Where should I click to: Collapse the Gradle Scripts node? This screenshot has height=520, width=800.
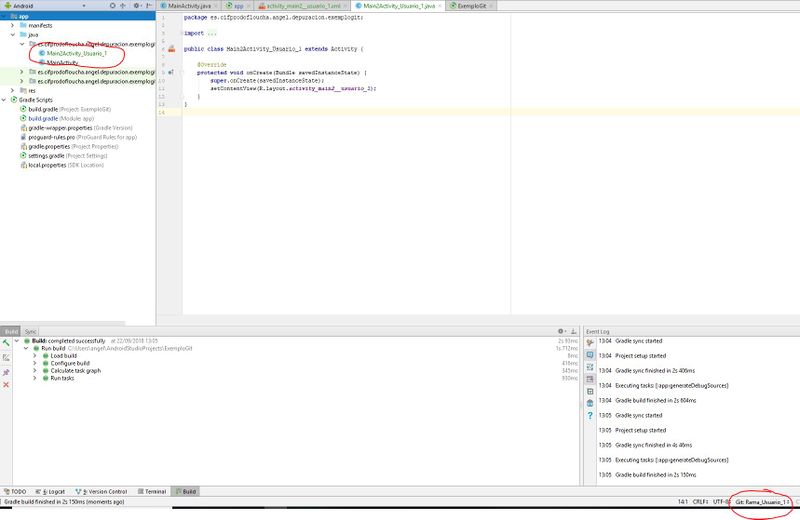[x=4, y=100]
